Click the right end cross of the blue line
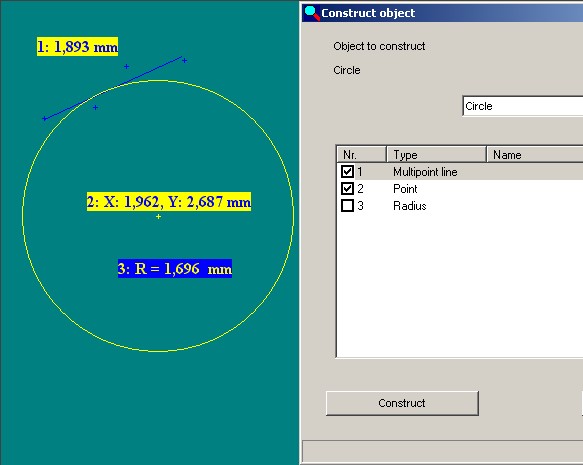 184,61
